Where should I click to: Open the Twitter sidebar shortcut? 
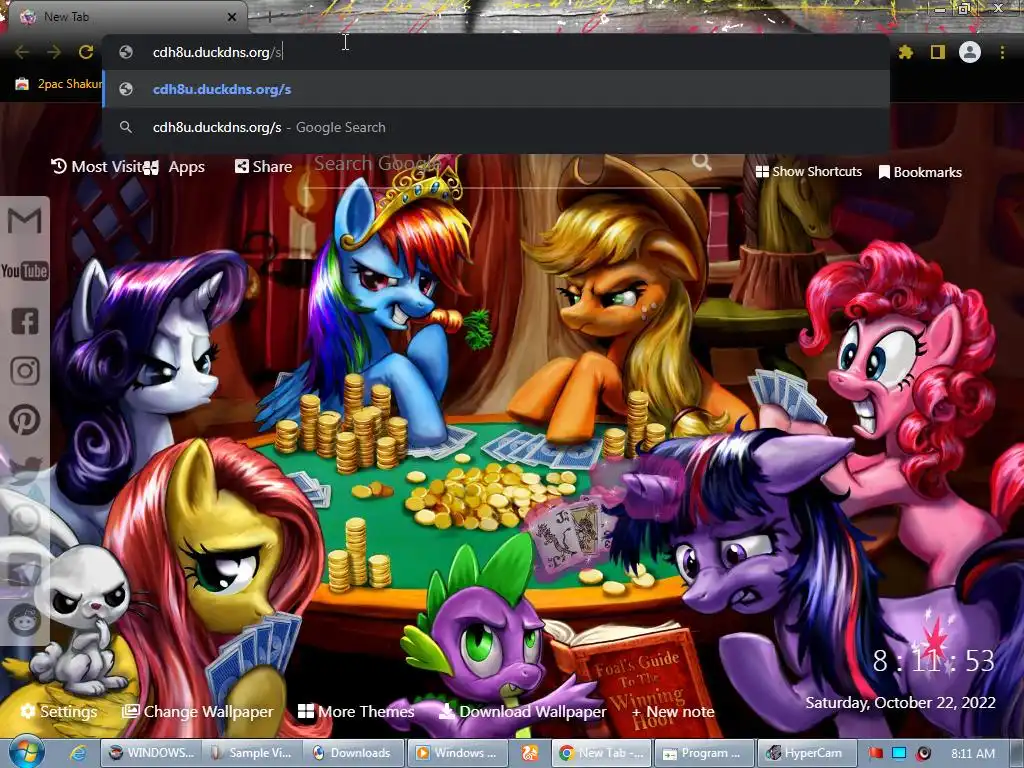25,470
